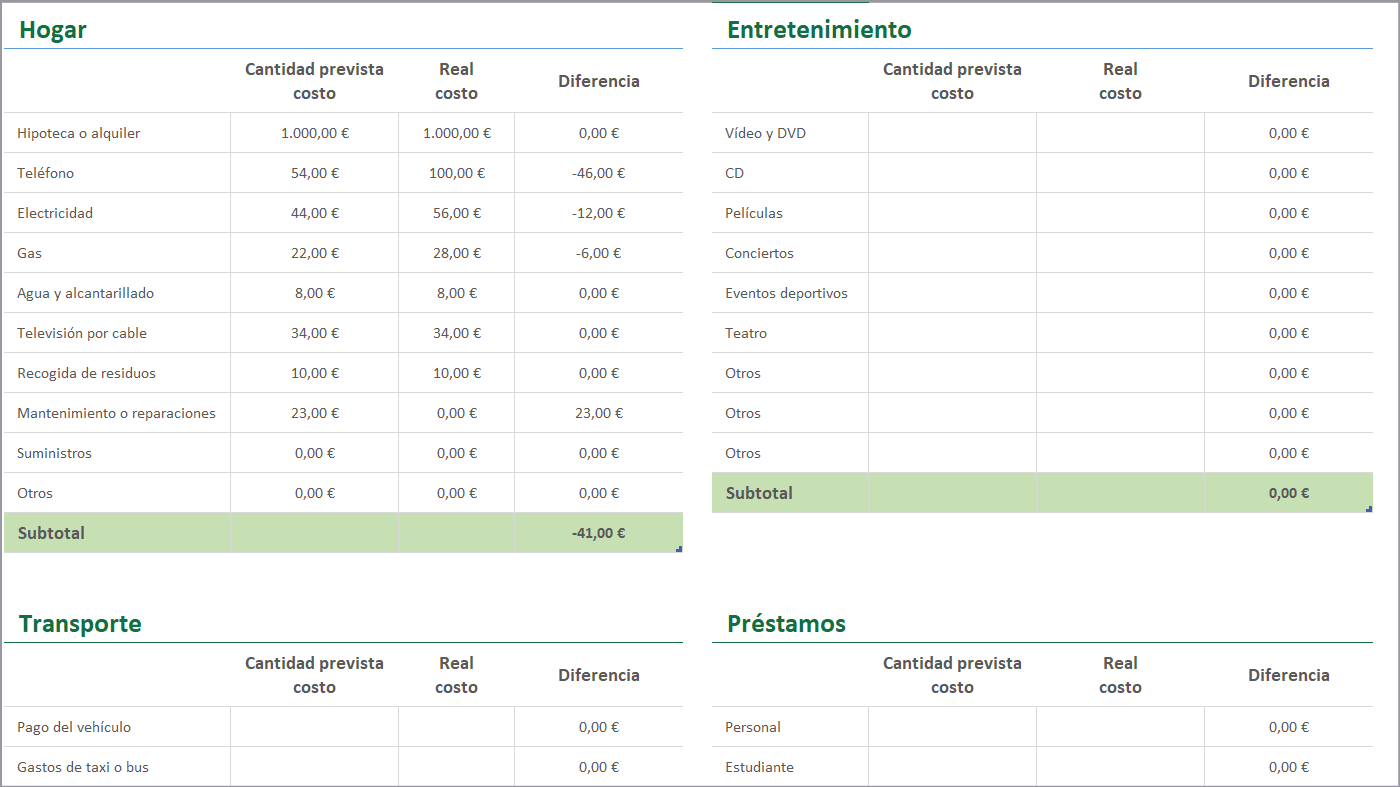Select the Hogar Subtotal label

tap(51, 533)
